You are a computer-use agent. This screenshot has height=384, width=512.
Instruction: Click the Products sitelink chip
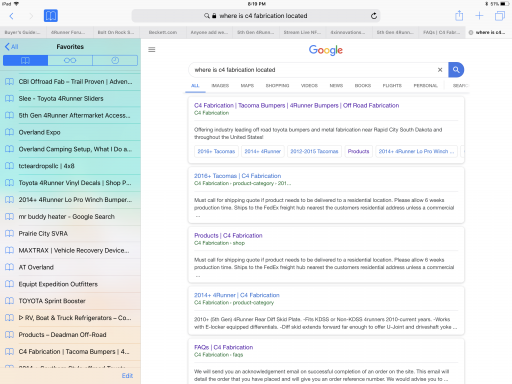click(x=359, y=151)
